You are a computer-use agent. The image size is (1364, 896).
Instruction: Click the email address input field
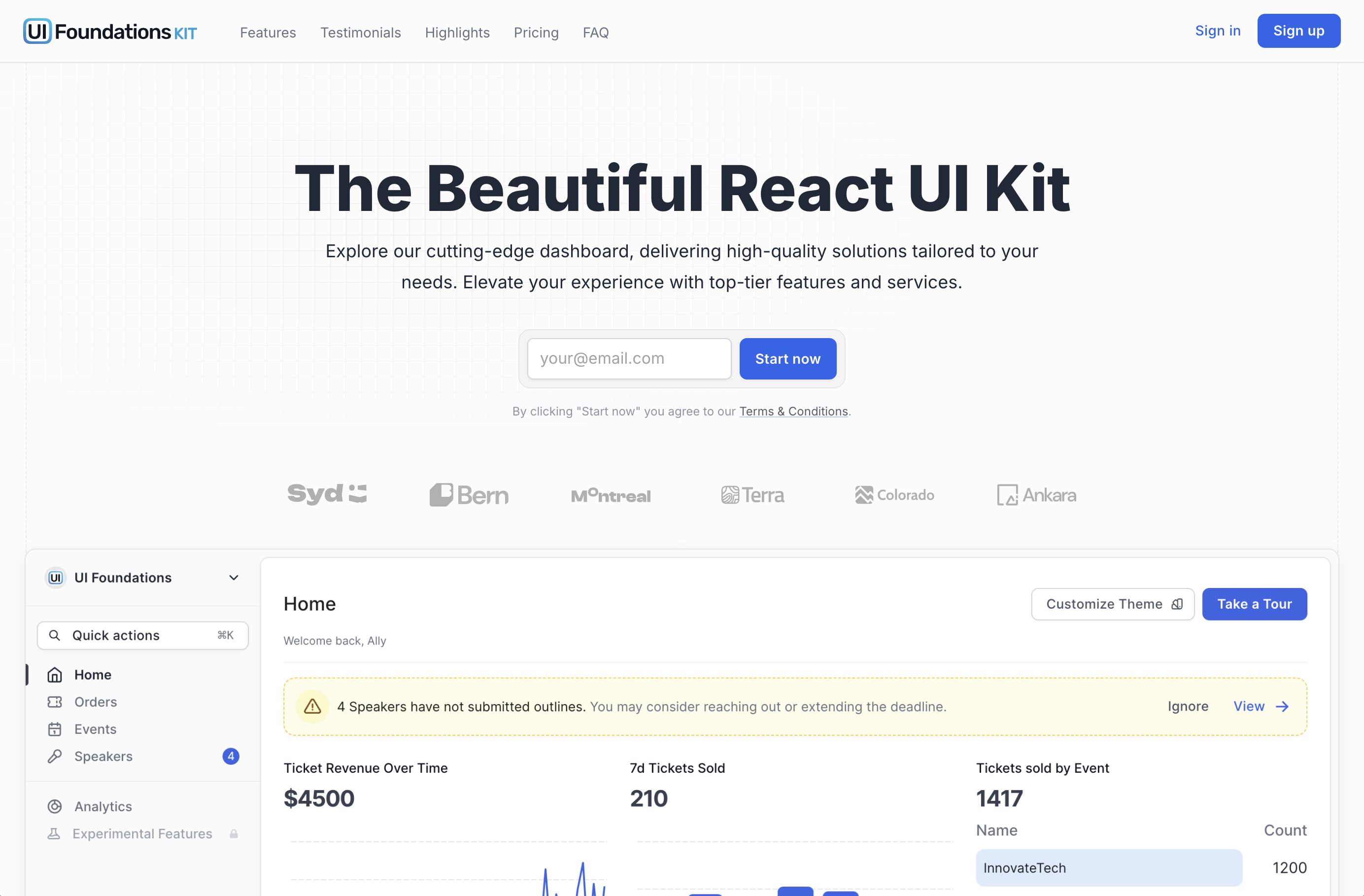pyautogui.click(x=629, y=358)
